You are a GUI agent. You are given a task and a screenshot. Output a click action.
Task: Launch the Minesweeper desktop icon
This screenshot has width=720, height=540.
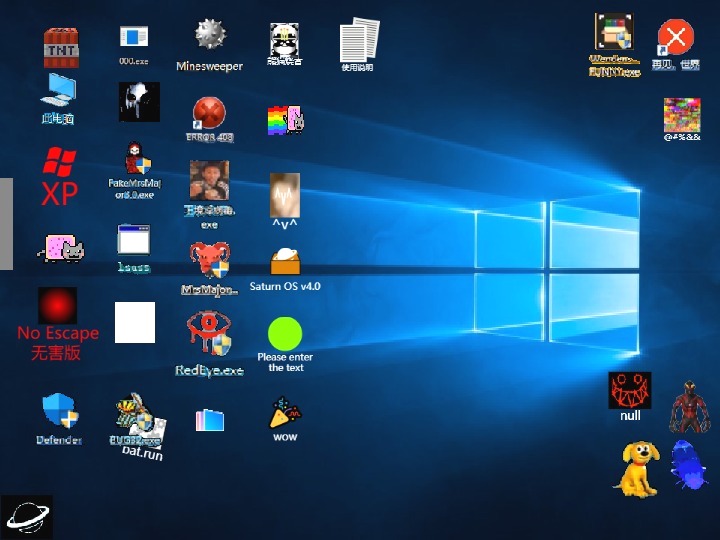click(x=209, y=37)
